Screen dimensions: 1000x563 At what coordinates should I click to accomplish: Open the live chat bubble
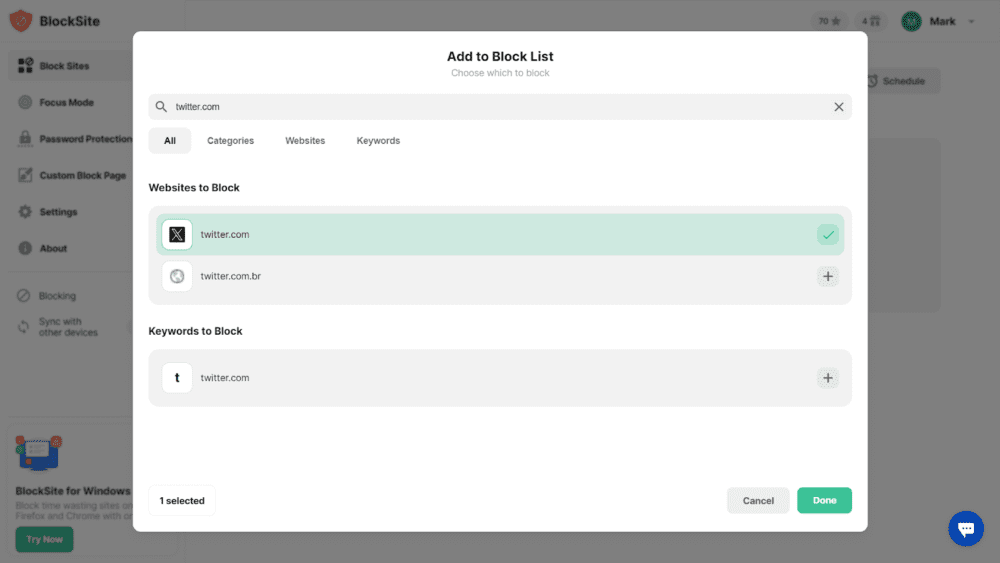pyautogui.click(x=965, y=528)
